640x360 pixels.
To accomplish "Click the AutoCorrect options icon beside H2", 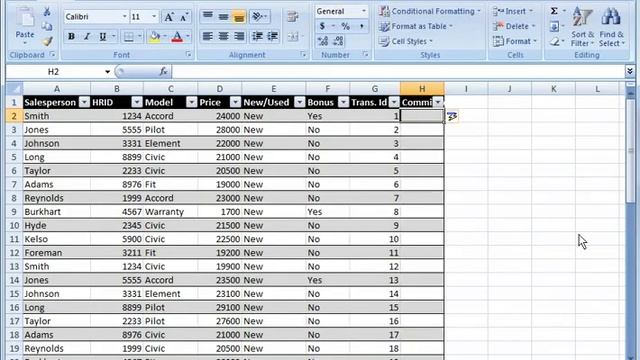I will pyautogui.click(x=452, y=117).
